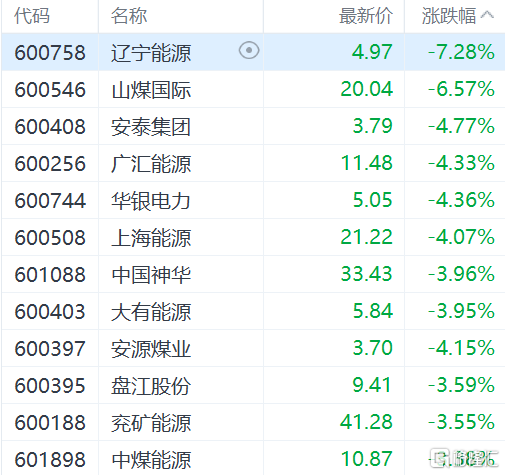Viewport: 505px width, 475px height.
Task: Open stock name 上海能源
Action: pyautogui.click(x=151, y=238)
